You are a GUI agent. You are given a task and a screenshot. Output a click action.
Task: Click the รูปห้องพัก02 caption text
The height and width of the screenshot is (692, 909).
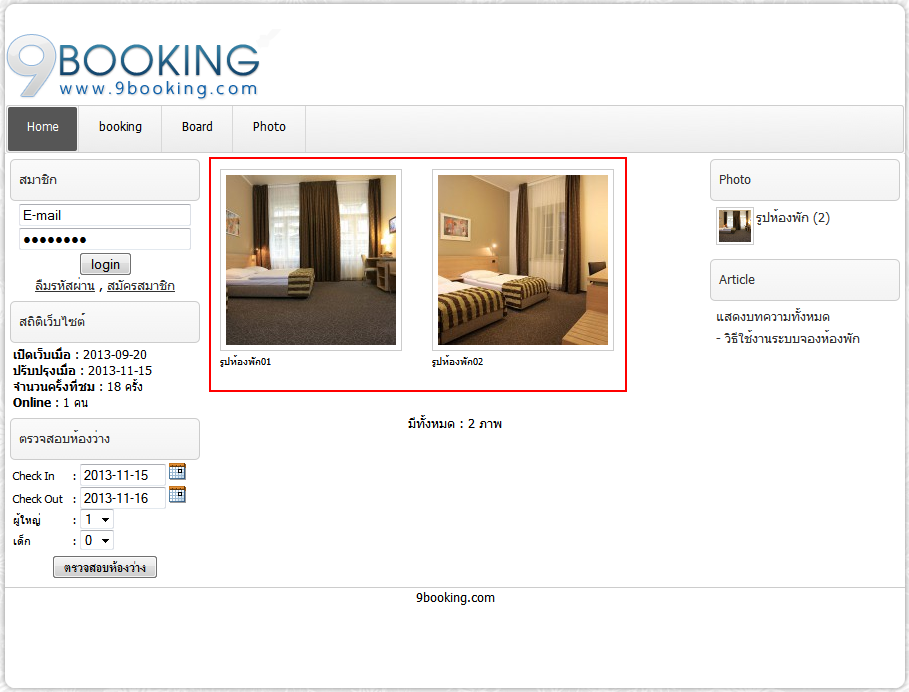pyautogui.click(x=457, y=362)
